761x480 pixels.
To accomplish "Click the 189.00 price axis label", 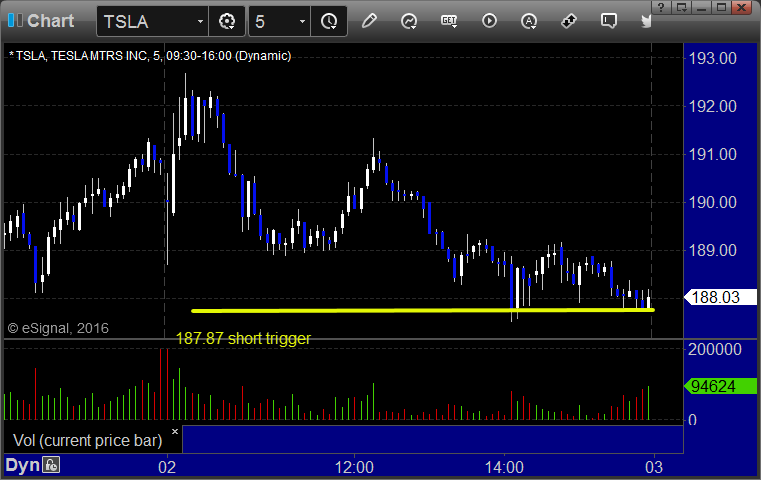I will [712, 250].
